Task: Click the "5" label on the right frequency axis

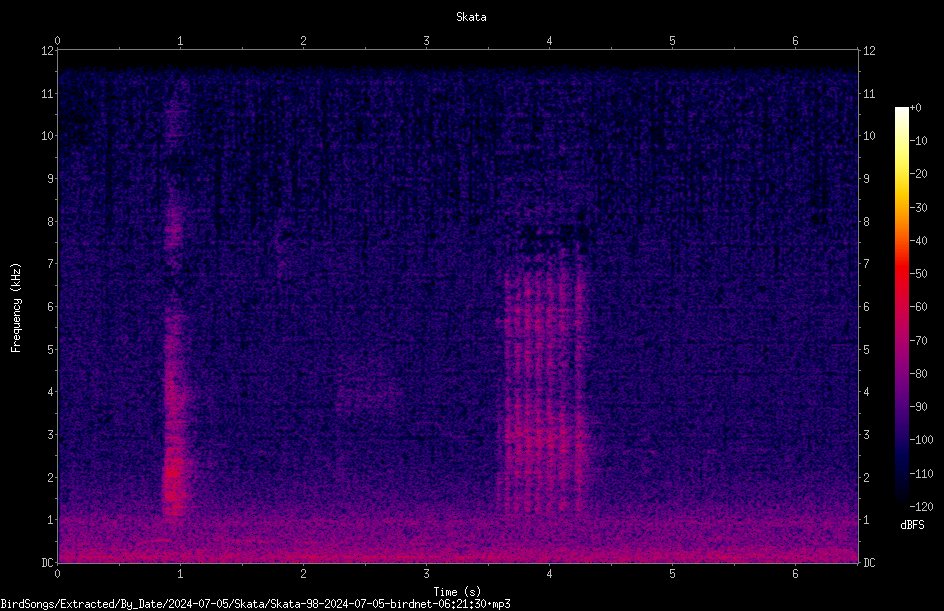Action: pos(866,350)
